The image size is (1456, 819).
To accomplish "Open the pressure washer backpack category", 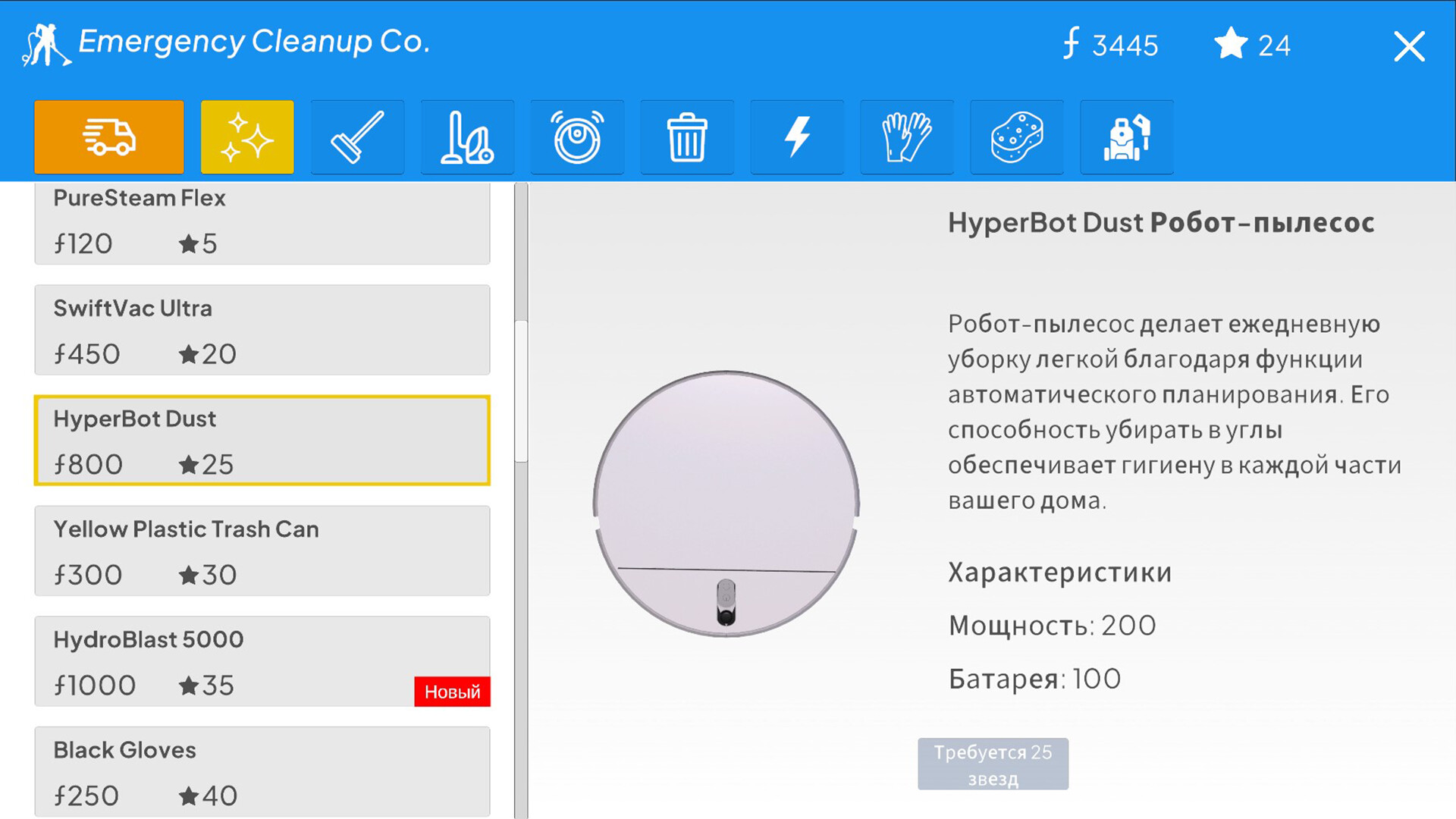I will [1127, 137].
